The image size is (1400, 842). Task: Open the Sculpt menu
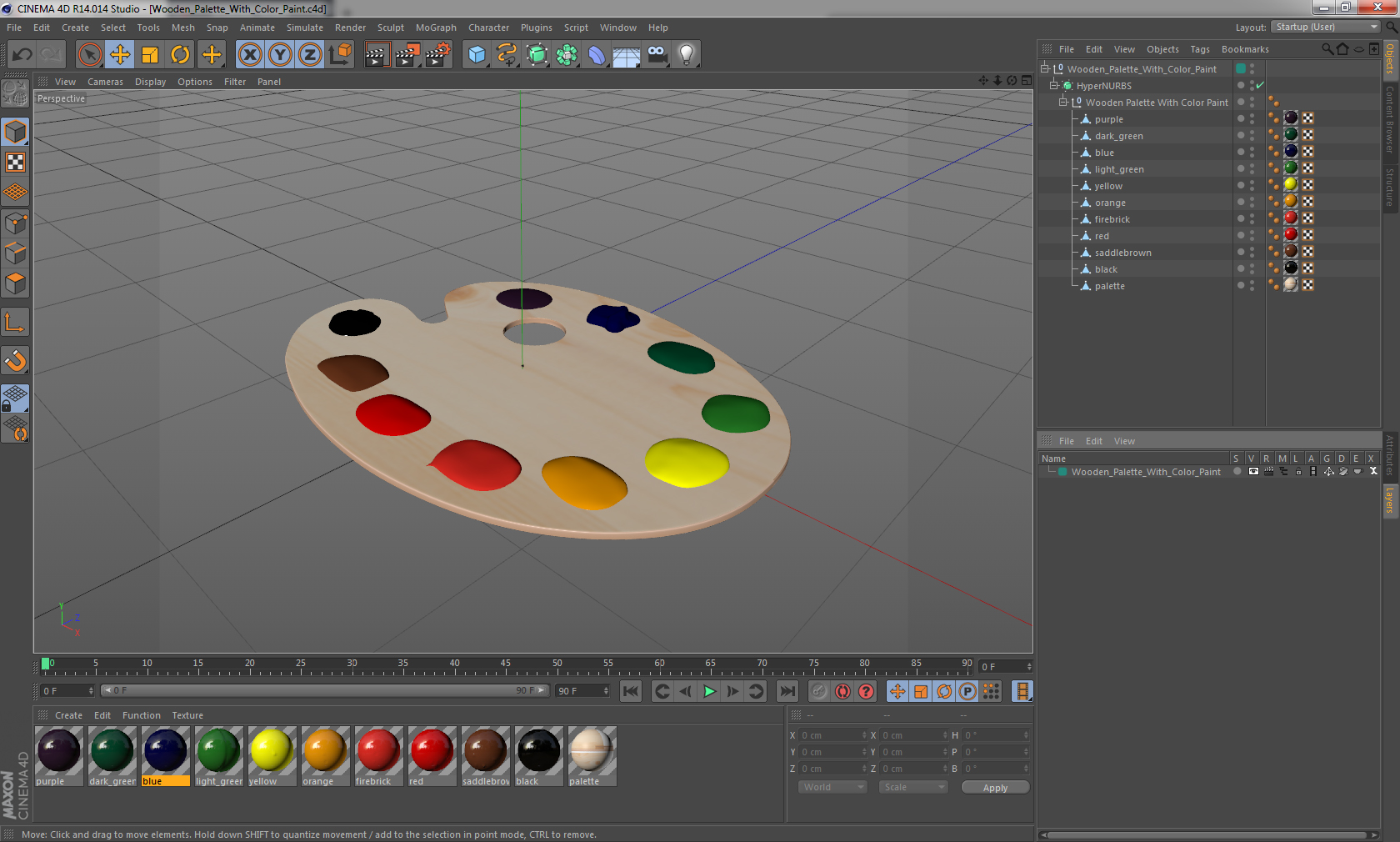click(x=390, y=28)
